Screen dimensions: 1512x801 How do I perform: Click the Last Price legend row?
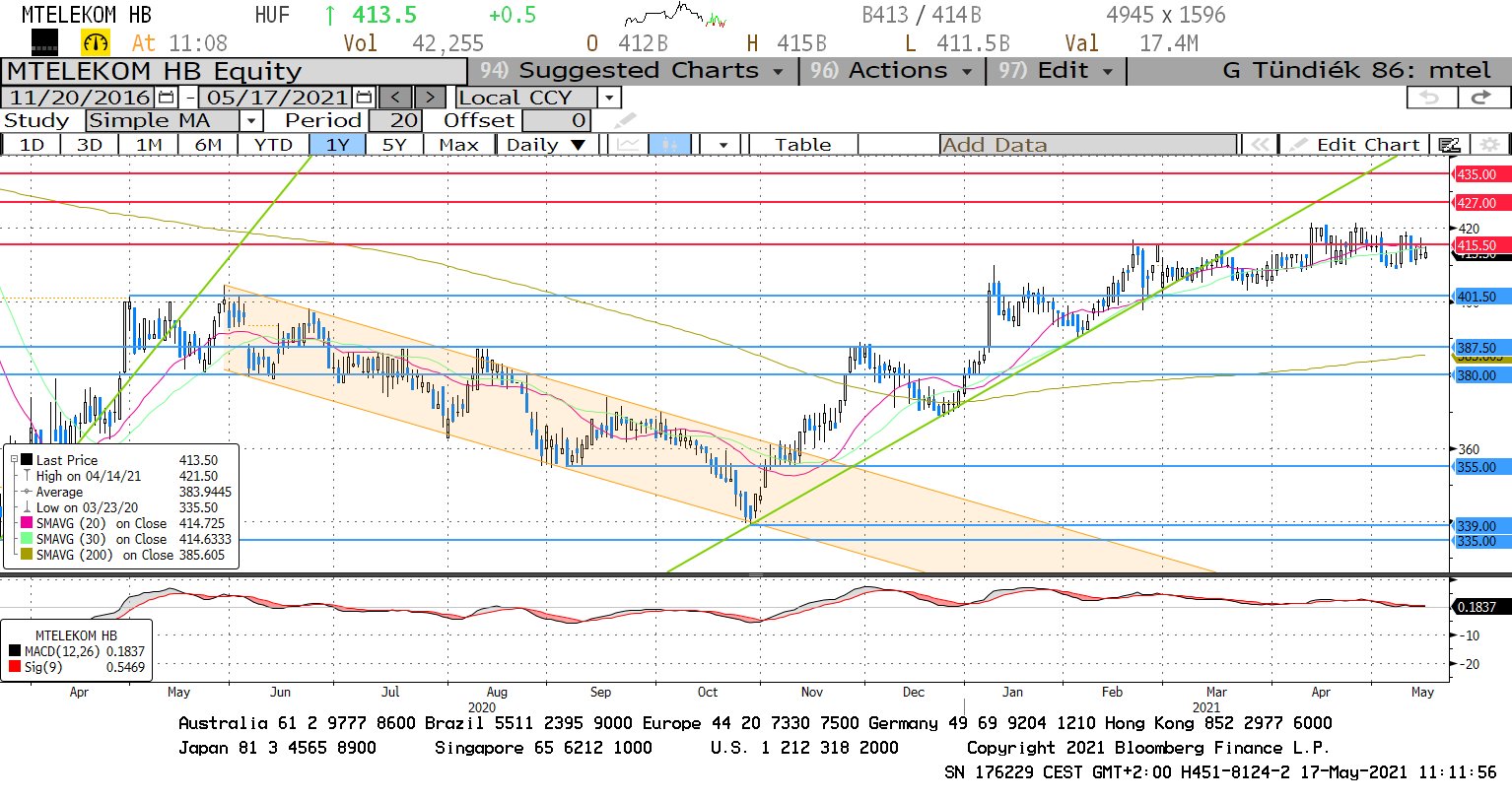[119, 460]
